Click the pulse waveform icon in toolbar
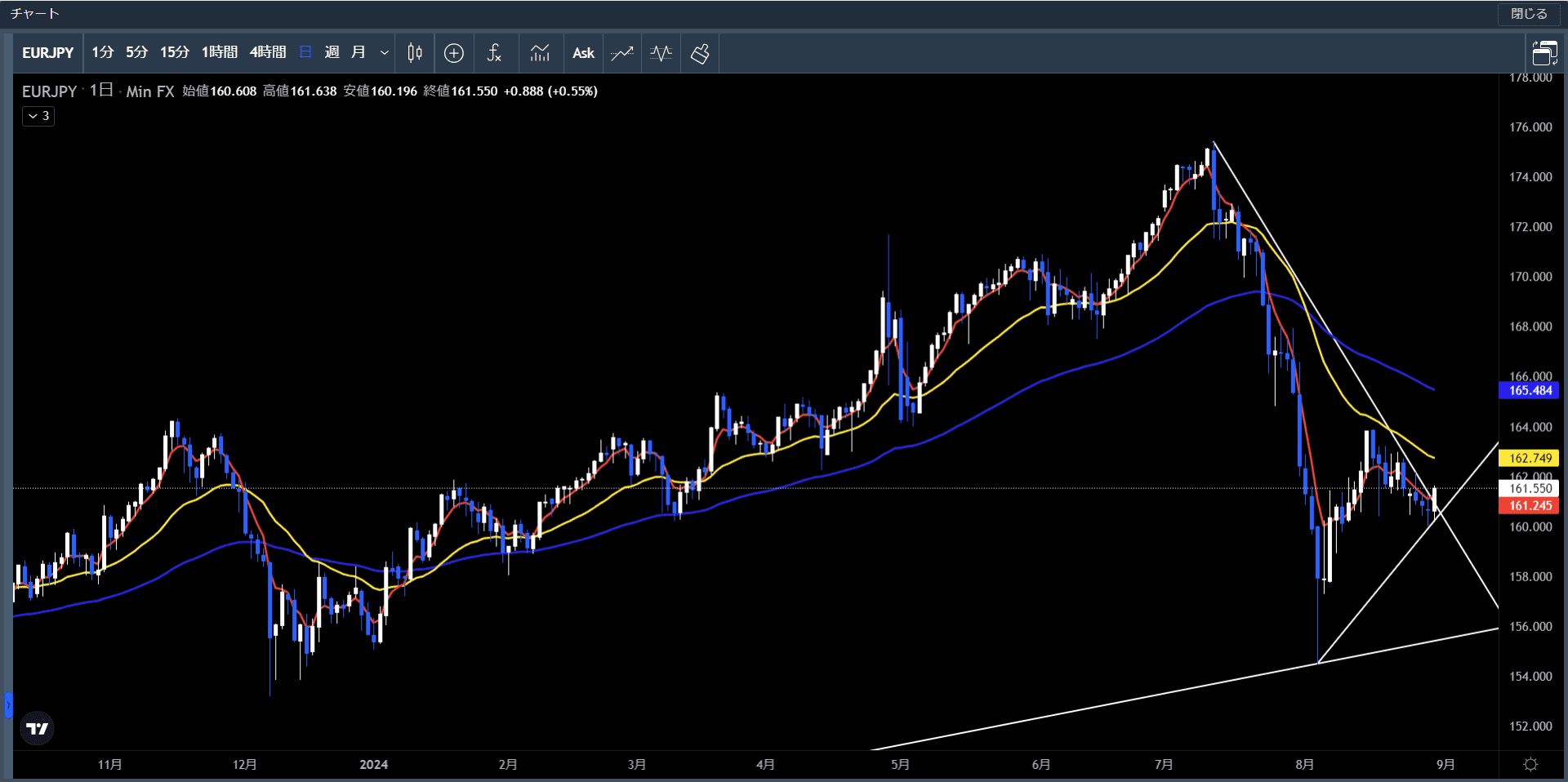The image size is (1568, 782). (x=661, y=53)
